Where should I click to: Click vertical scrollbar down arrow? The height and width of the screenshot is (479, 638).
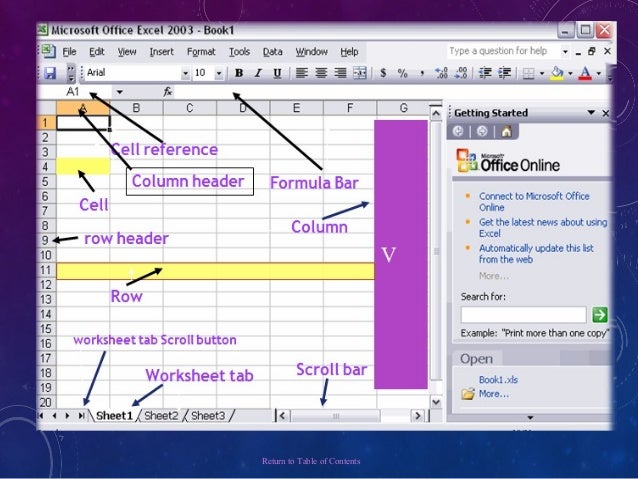(x=436, y=403)
